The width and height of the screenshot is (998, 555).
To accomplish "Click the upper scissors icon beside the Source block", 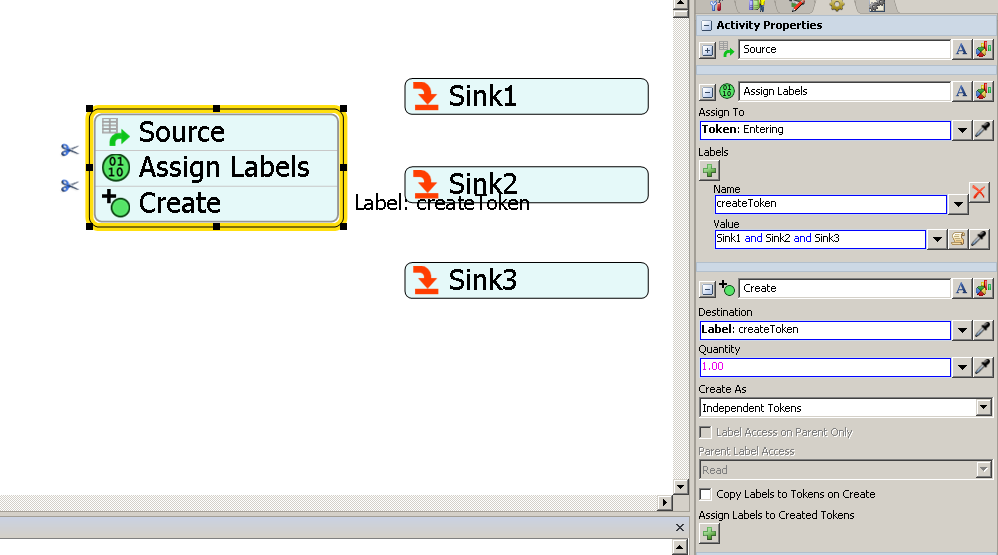I will click(x=69, y=150).
